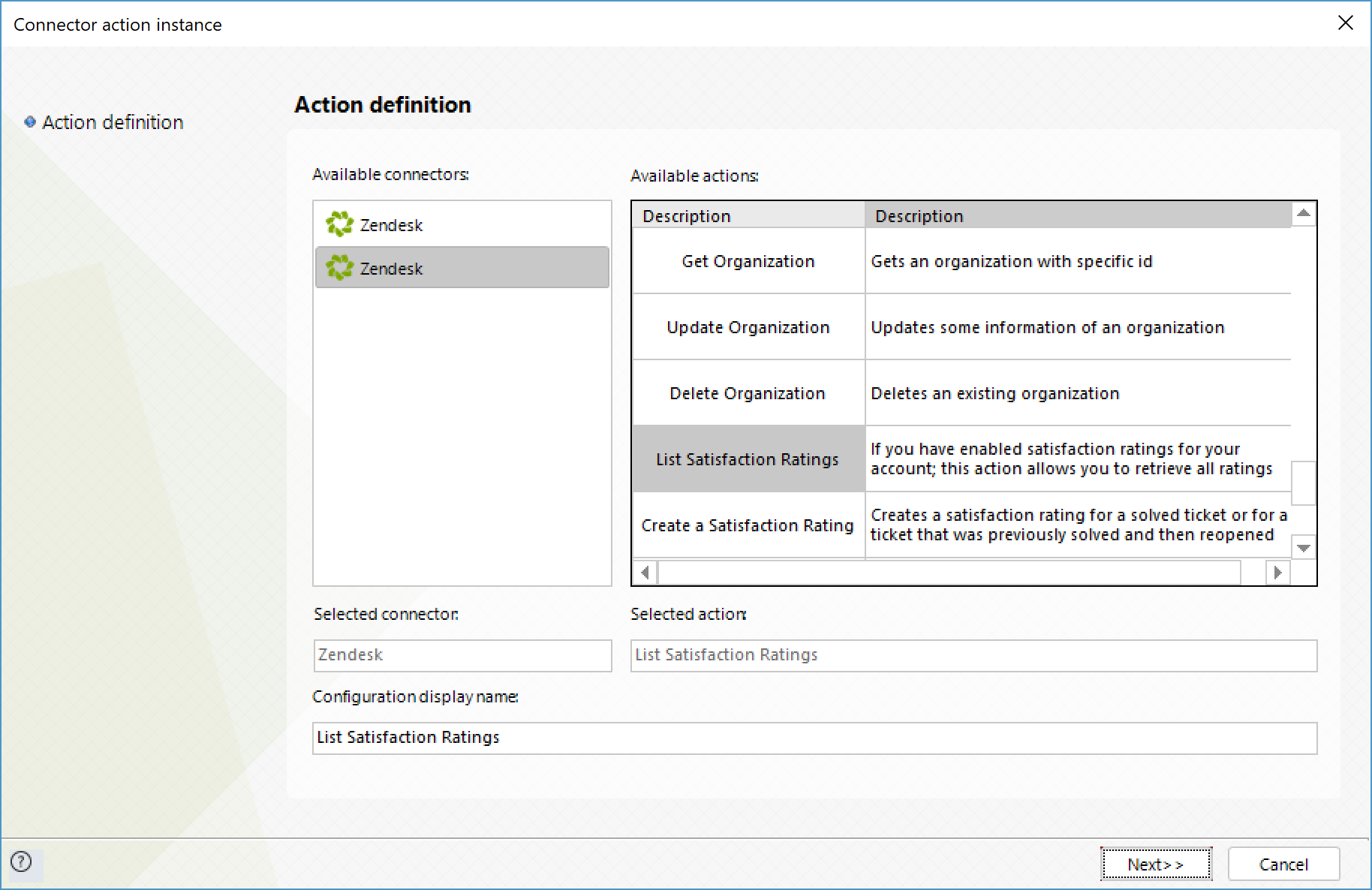Click the Selected action field
Image resolution: width=1372 pixels, height=890 pixels.
coord(973,655)
